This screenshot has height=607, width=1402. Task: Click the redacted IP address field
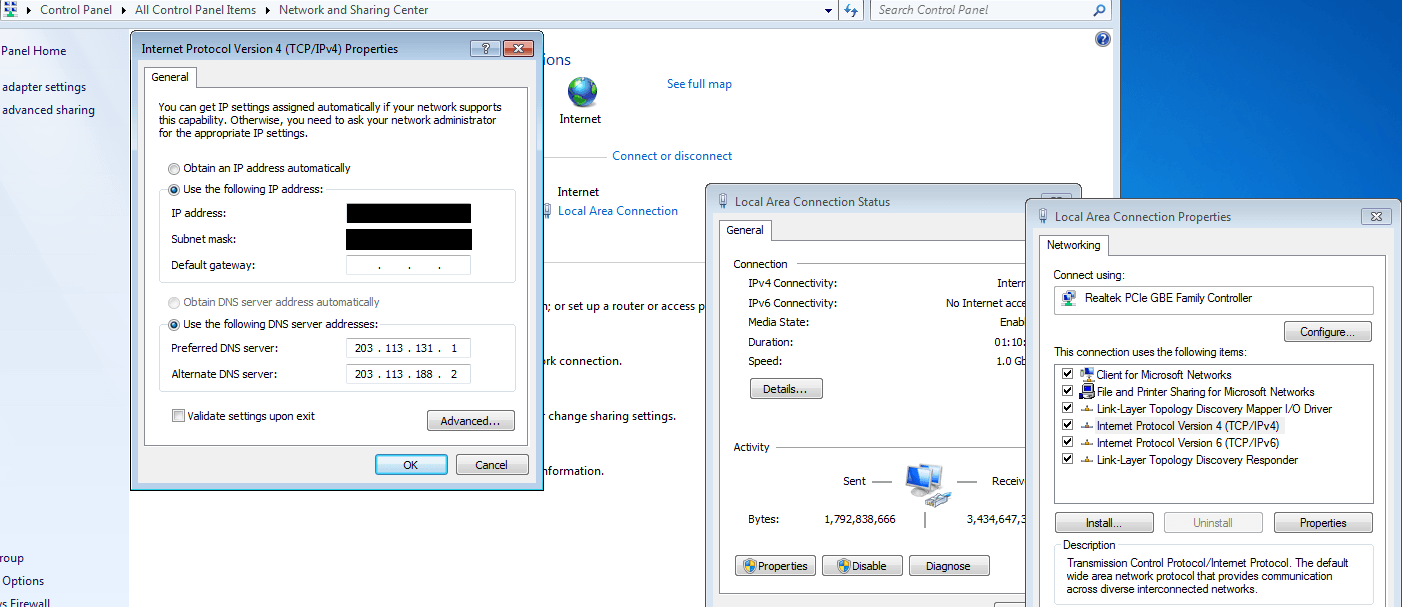click(408, 213)
